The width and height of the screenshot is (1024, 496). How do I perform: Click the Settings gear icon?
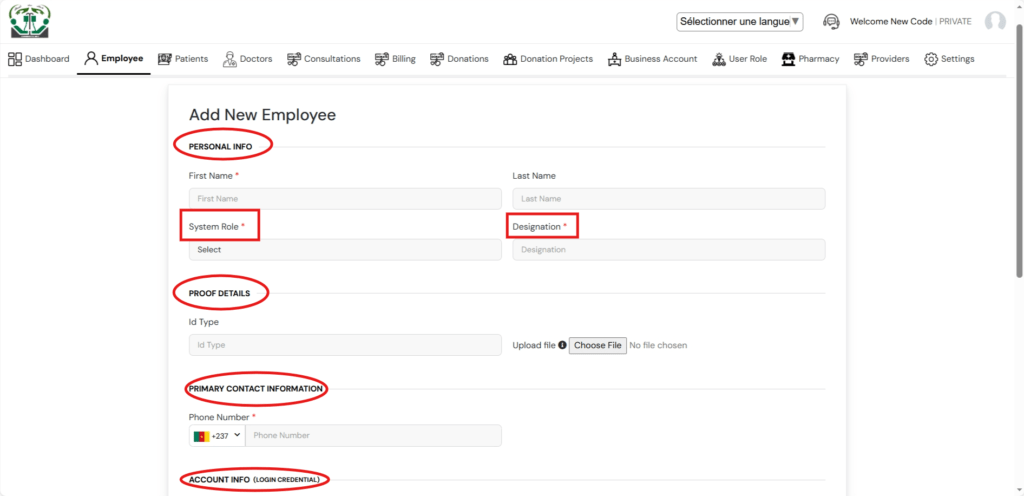(x=931, y=59)
